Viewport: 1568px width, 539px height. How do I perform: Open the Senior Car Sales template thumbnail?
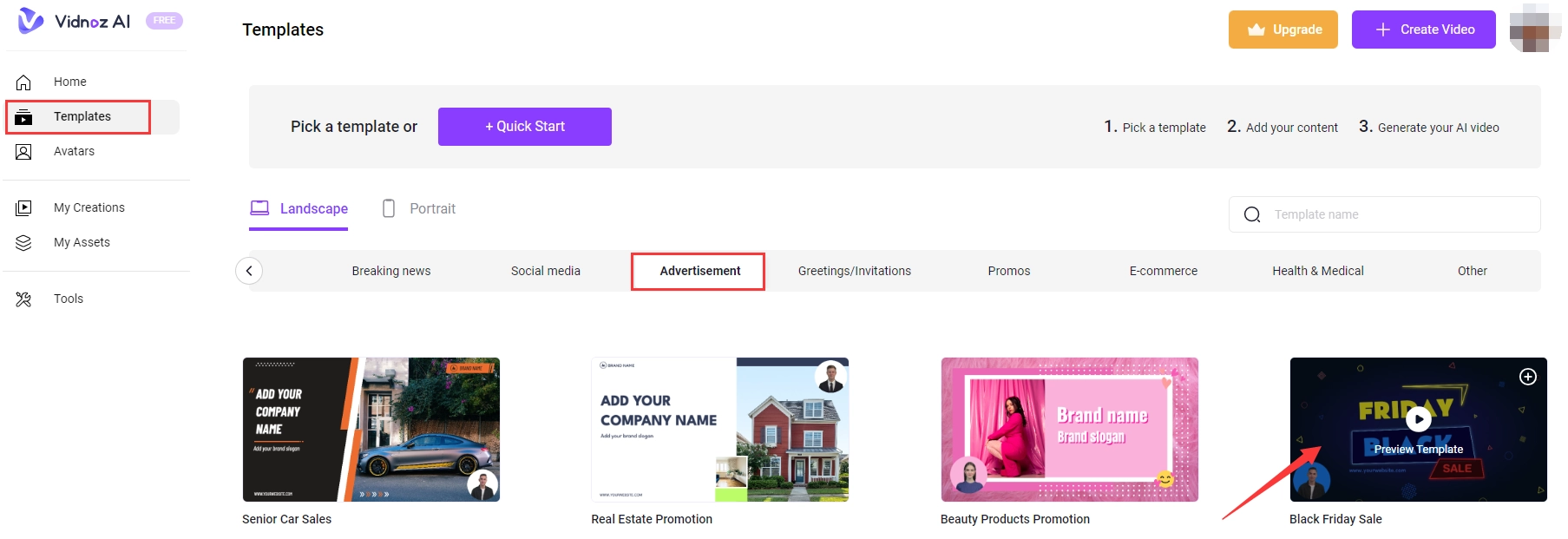371,429
